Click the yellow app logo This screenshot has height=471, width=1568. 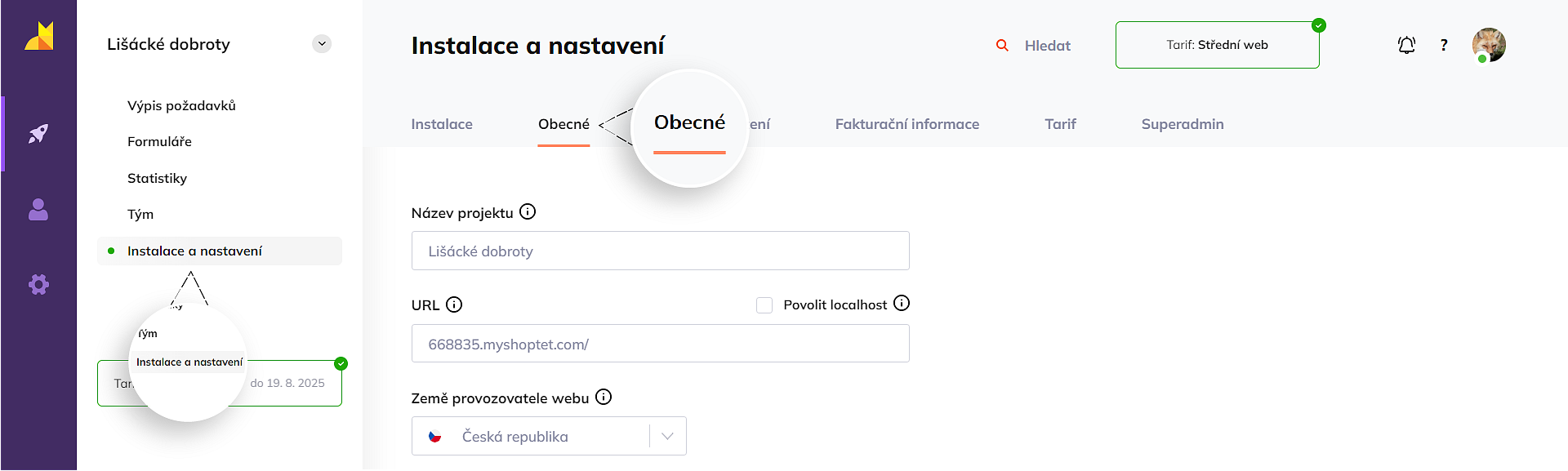tap(38, 37)
